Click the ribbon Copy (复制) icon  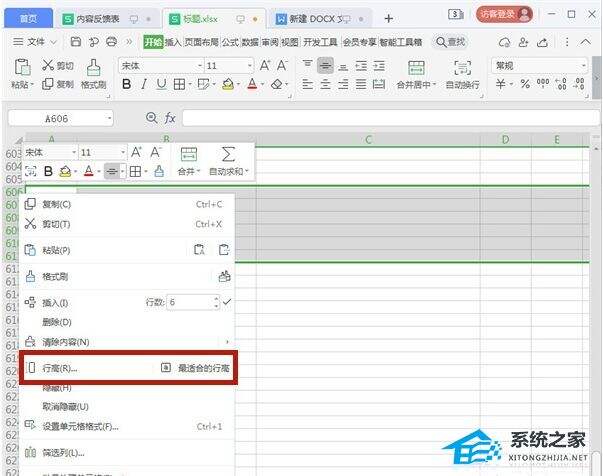pyautogui.click(x=48, y=84)
